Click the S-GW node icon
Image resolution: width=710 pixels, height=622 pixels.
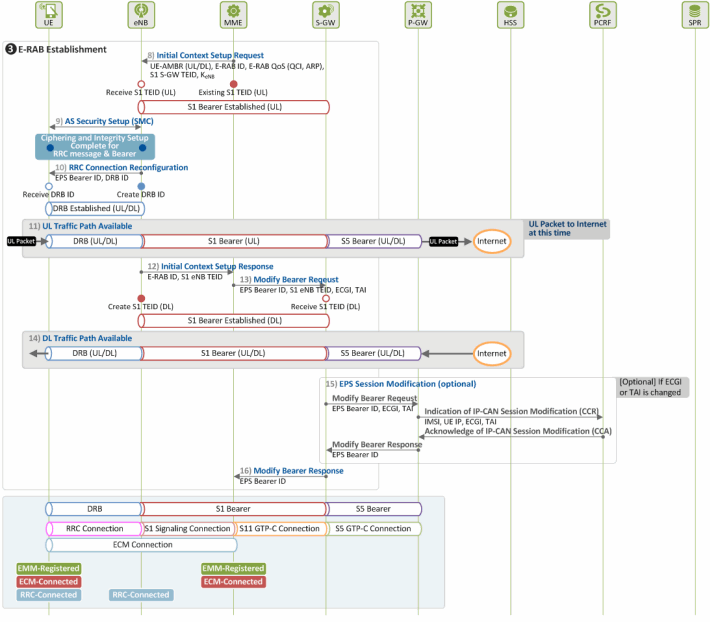coord(326,14)
